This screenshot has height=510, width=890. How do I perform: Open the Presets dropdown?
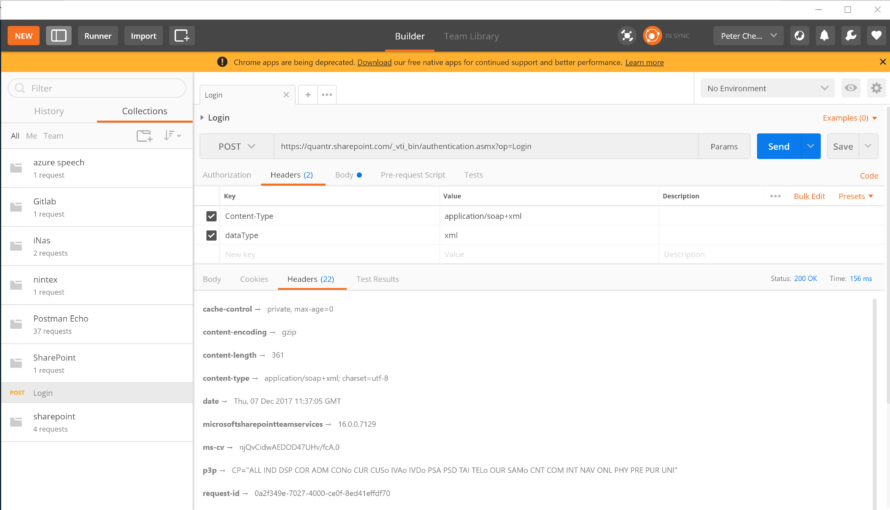(855, 196)
